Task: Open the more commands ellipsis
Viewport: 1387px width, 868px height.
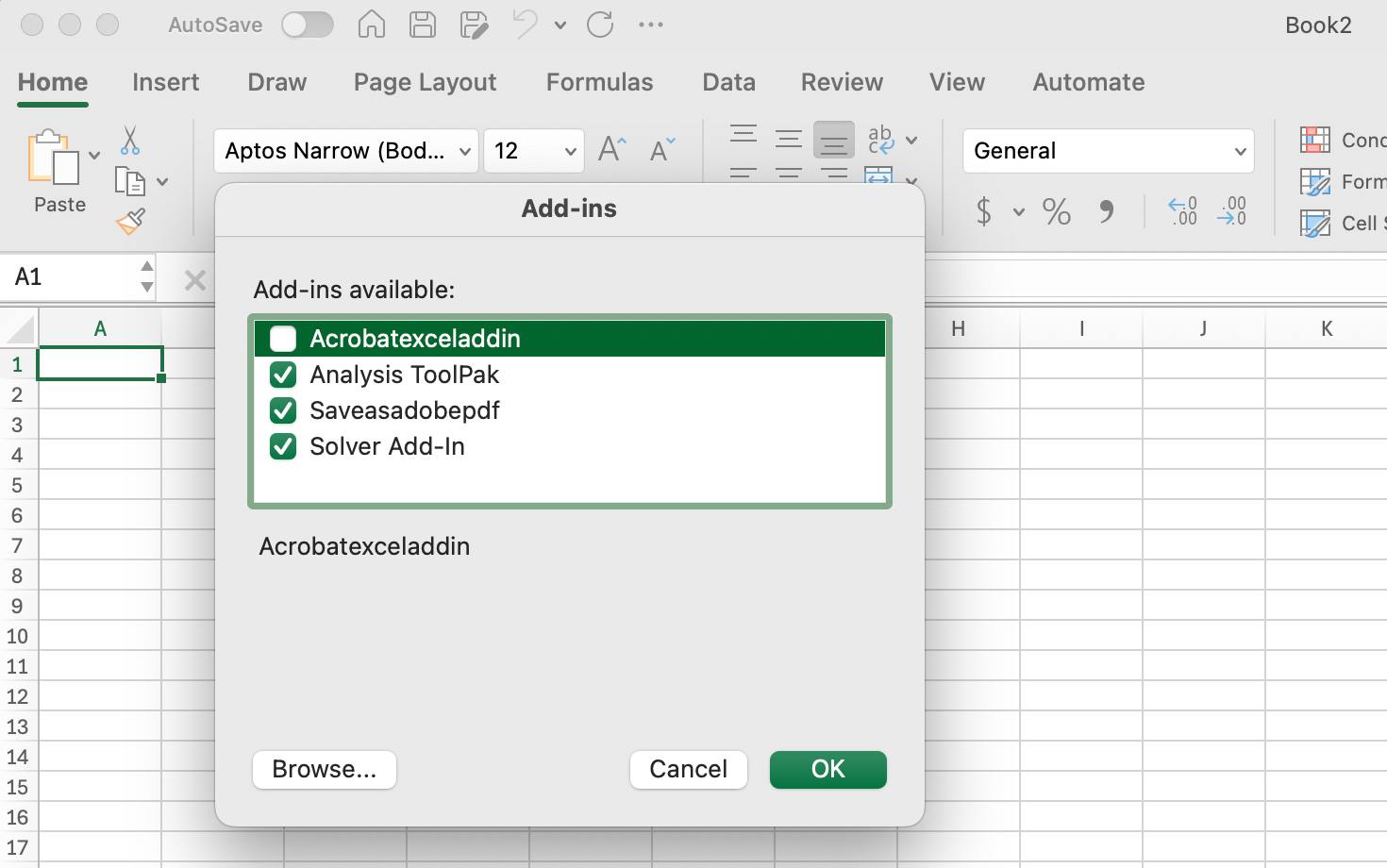Action: 651,25
